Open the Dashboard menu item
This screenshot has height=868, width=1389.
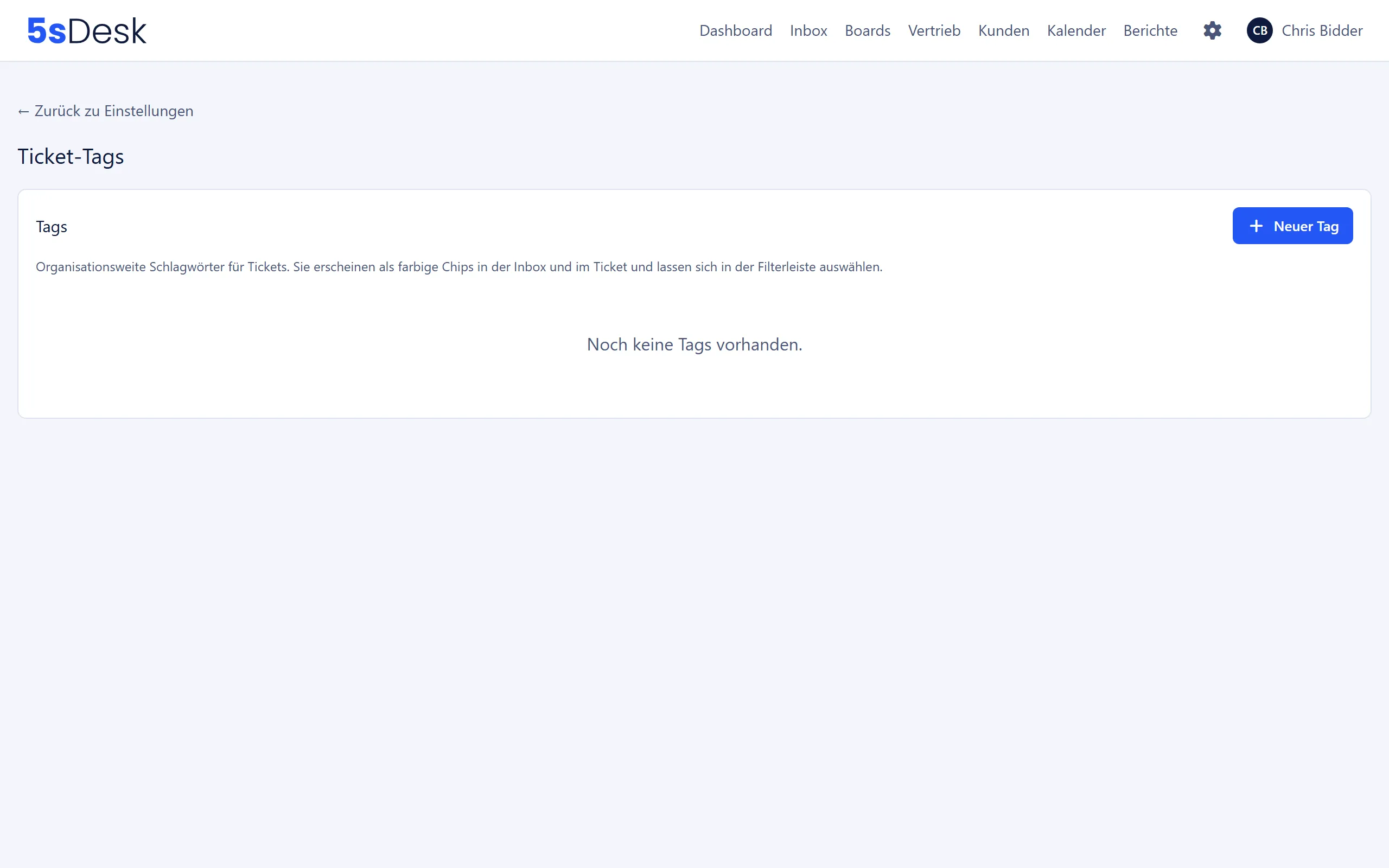(735, 30)
